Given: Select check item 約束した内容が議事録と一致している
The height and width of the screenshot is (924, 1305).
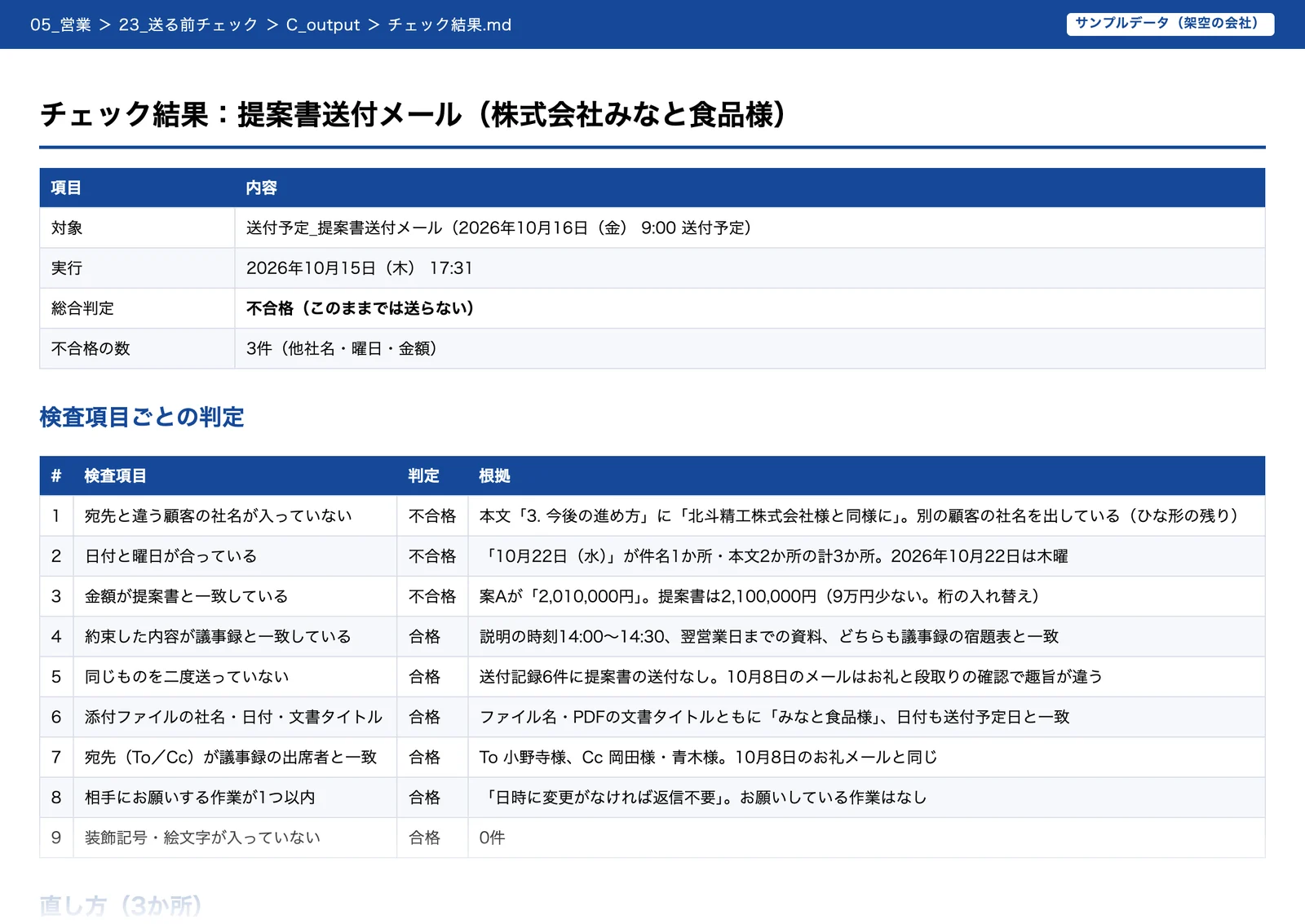Looking at the screenshot, I should (218, 636).
